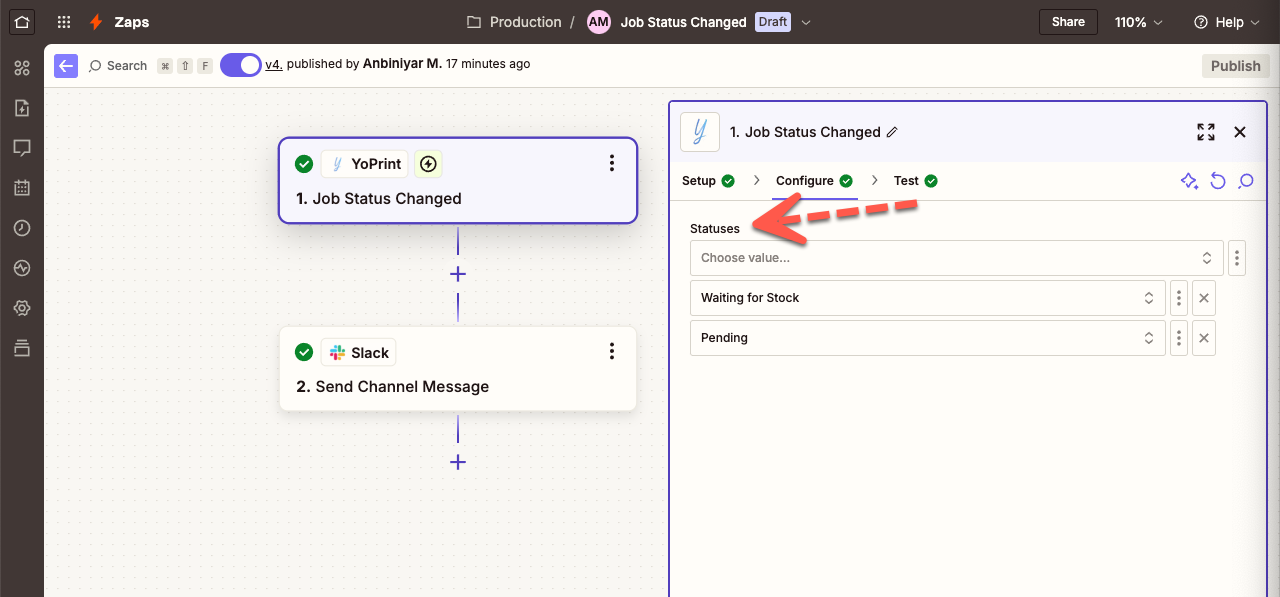Image resolution: width=1280 pixels, height=597 pixels.
Task: Open Zap history clock icon in sidebar
Action: pyautogui.click(x=22, y=228)
